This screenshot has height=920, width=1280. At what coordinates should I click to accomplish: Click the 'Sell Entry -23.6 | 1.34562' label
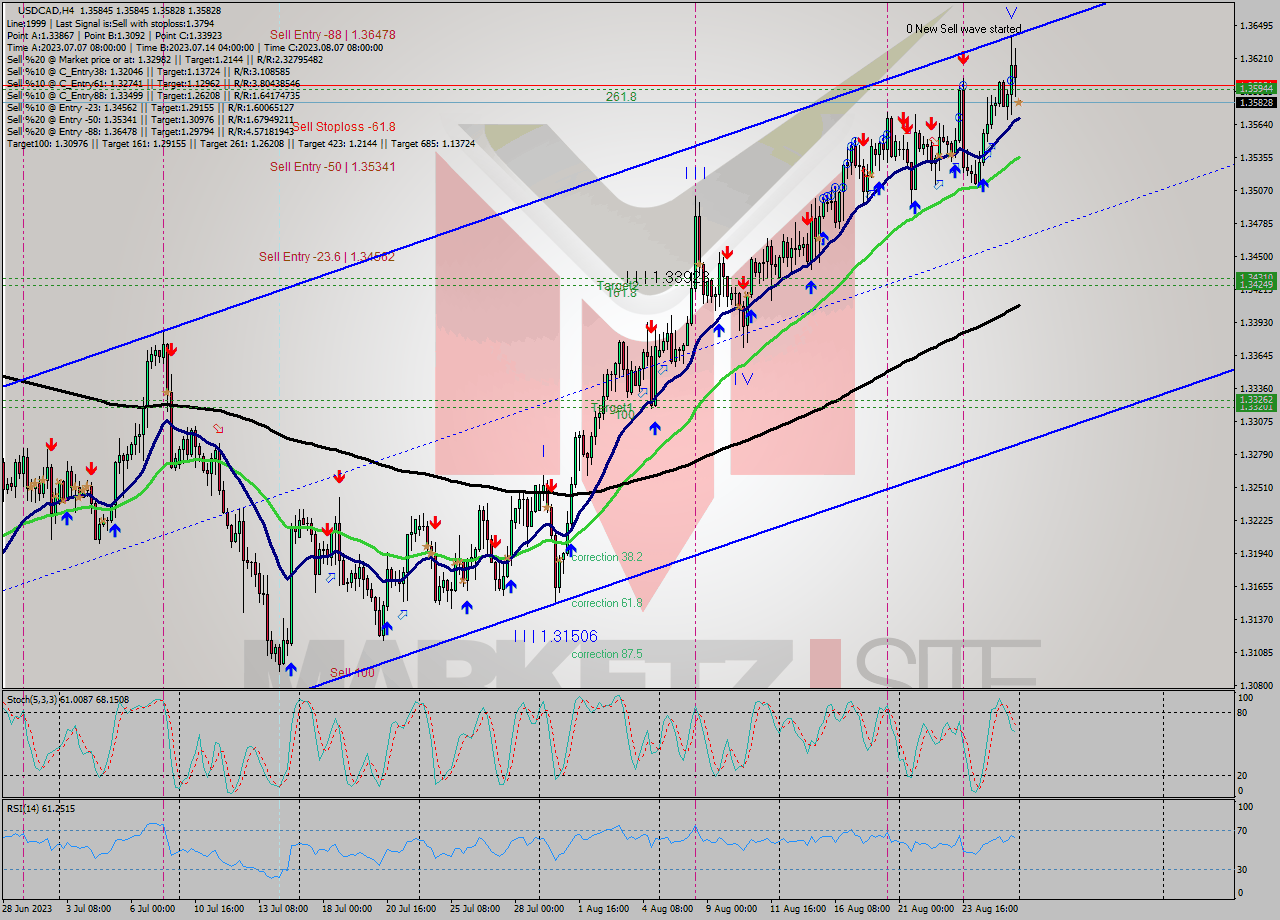pyautogui.click(x=327, y=257)
